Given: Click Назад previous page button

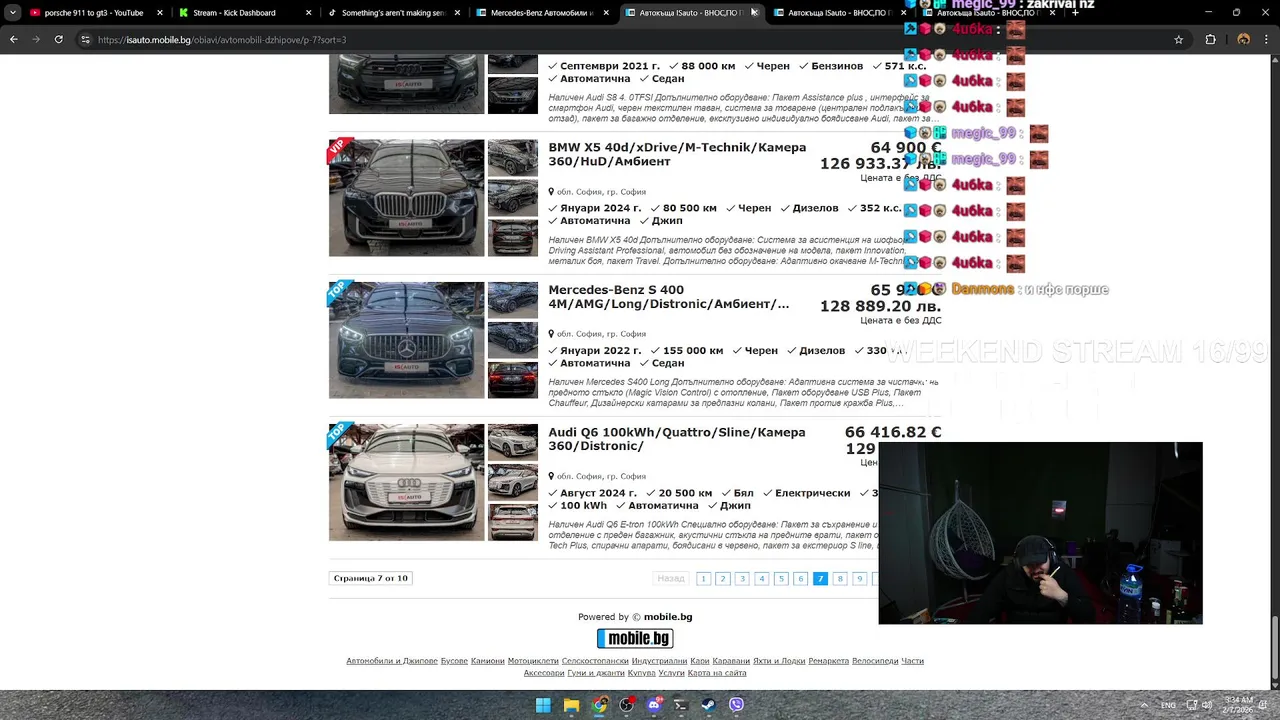Looking at the screenshot, I should (671, 578).
